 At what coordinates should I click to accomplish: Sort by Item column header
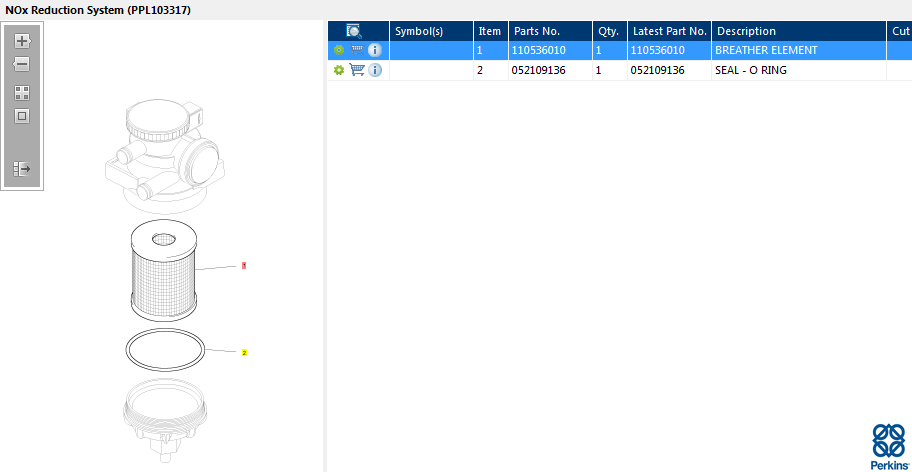[491, 31]
